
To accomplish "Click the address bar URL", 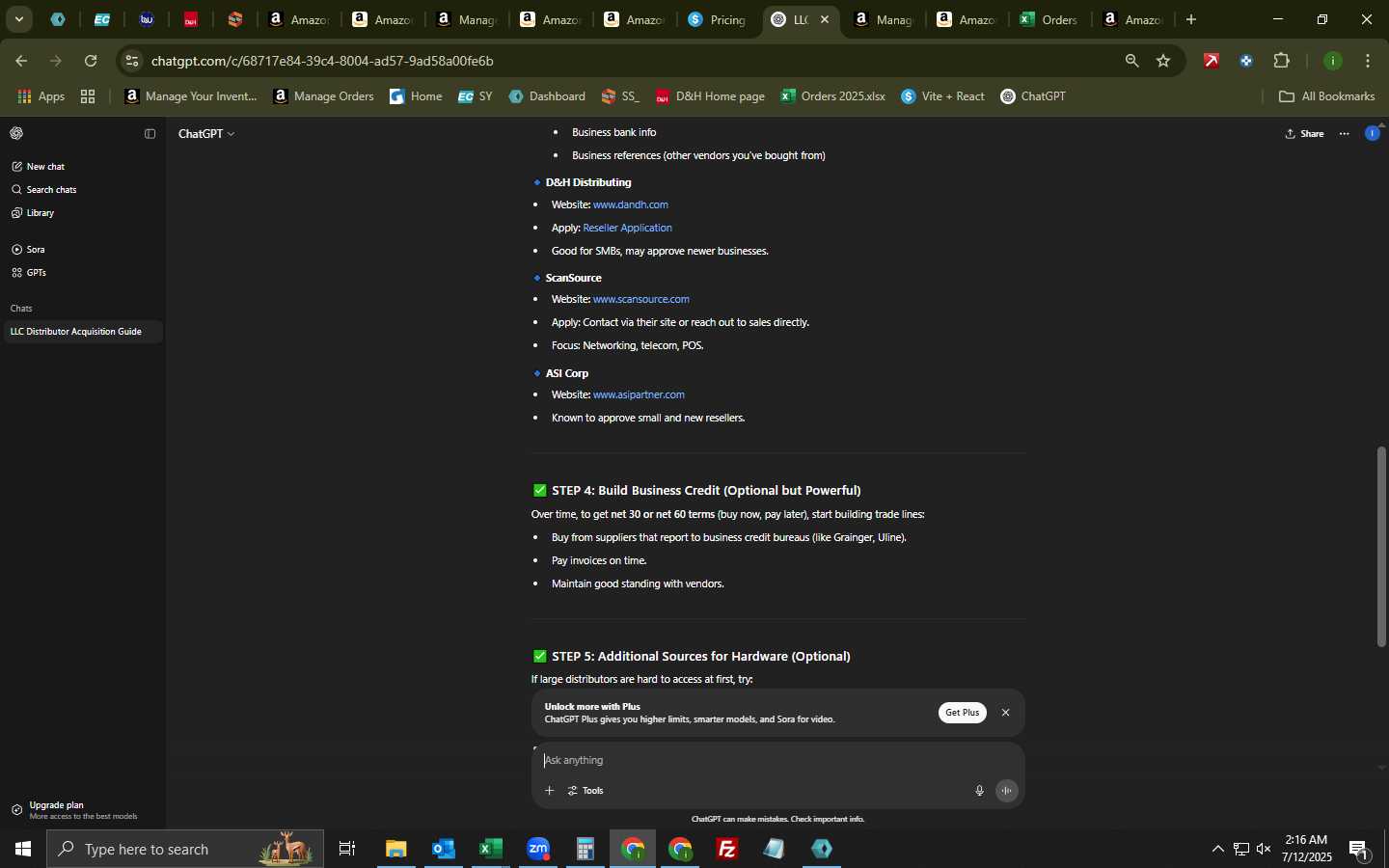I will coord(322,61).
